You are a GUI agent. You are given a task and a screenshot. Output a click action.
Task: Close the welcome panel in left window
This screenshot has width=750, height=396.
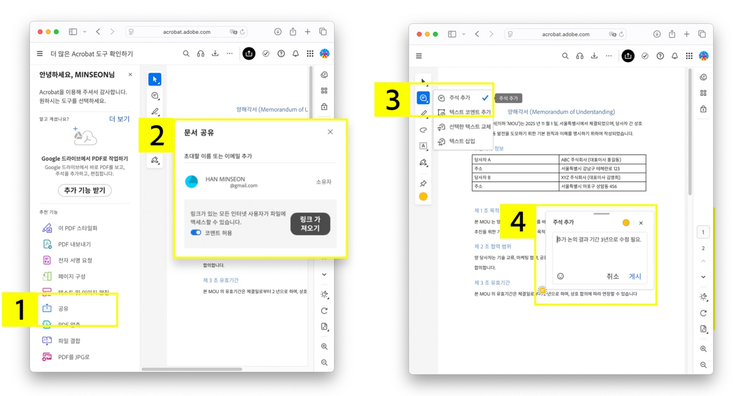130,75
